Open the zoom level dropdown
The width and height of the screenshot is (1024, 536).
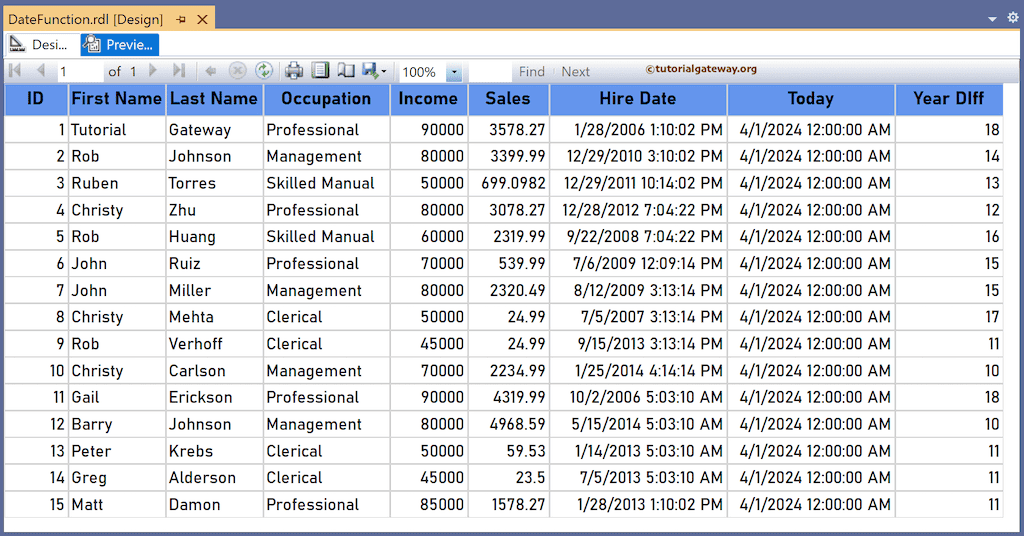[454, 72]
